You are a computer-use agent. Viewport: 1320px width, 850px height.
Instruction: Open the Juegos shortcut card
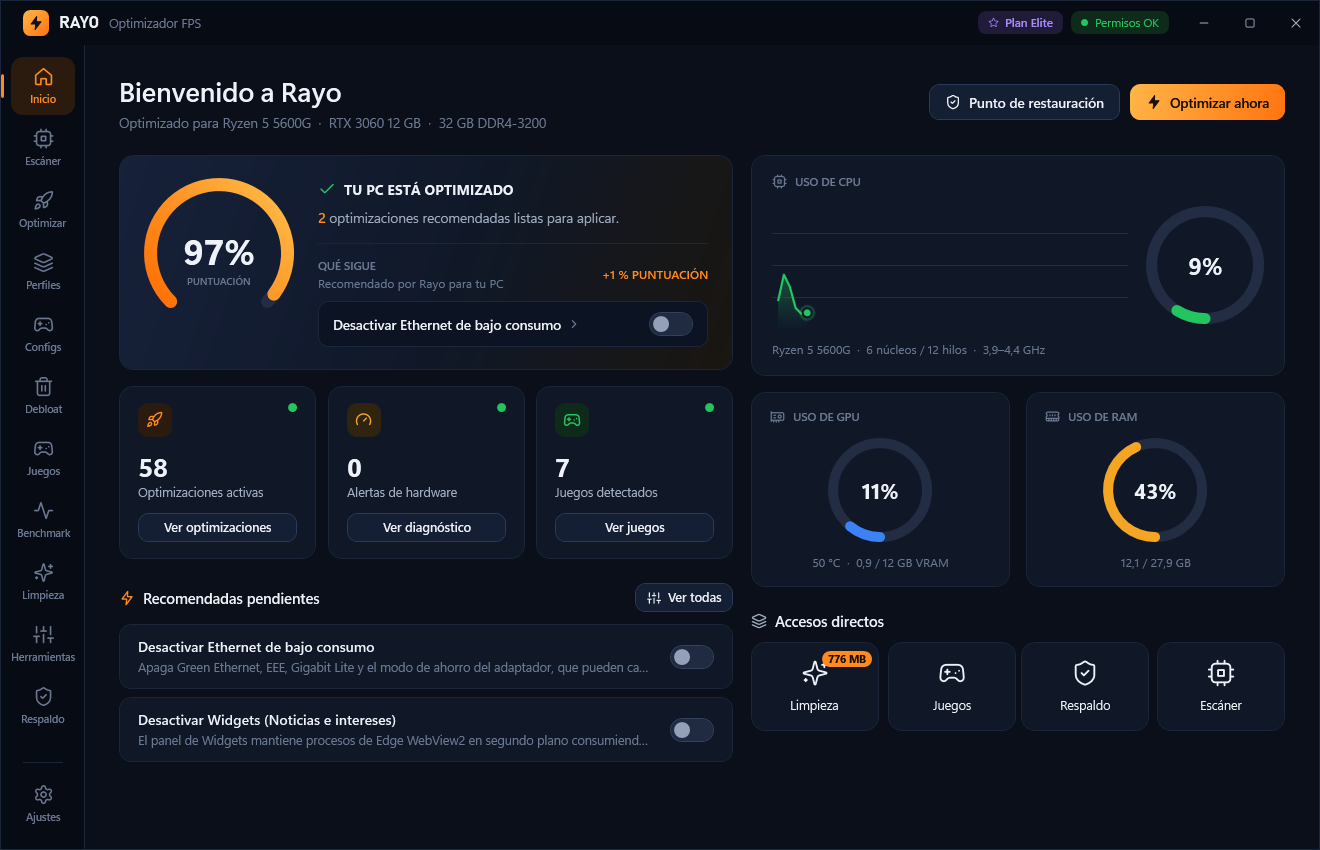[x=952, y=685]
